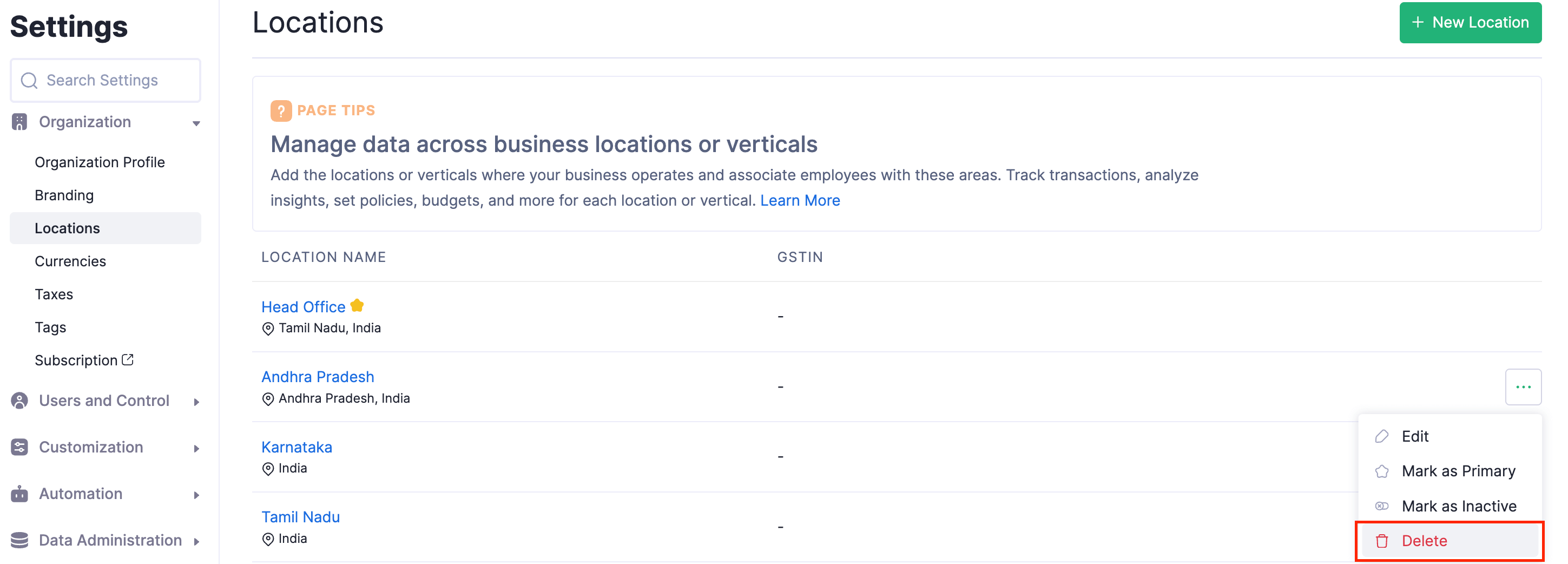Open the Karnataka location link
Viewport: 1568px width, 564px height.
point(297,447)
